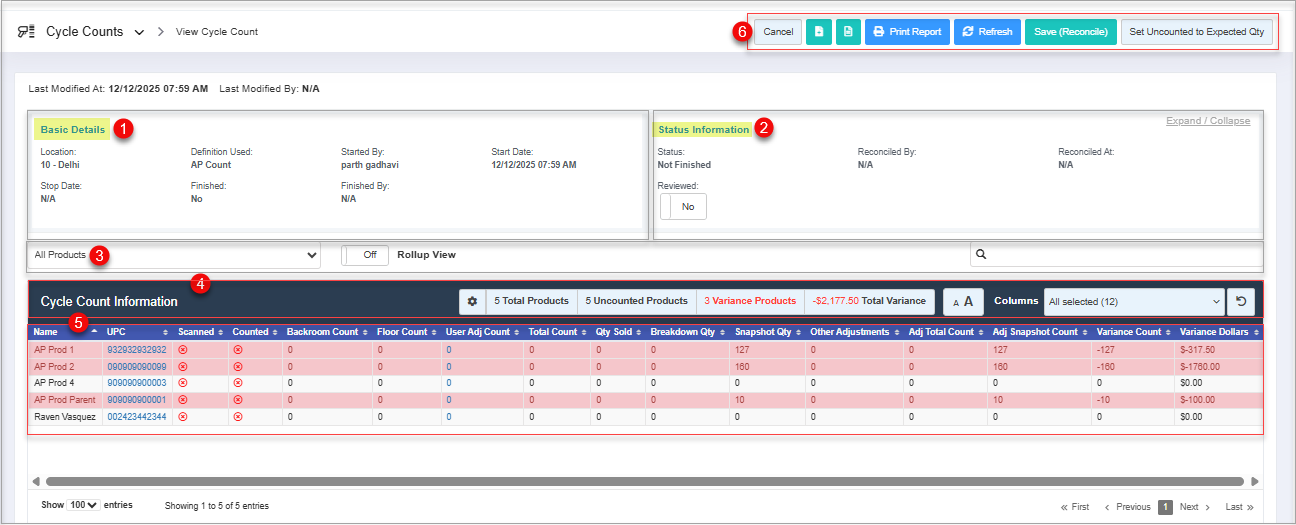Screen dimensions: 1296x525
Task: Toggle the Rollup View switch
Action: (x=364, y=255)
